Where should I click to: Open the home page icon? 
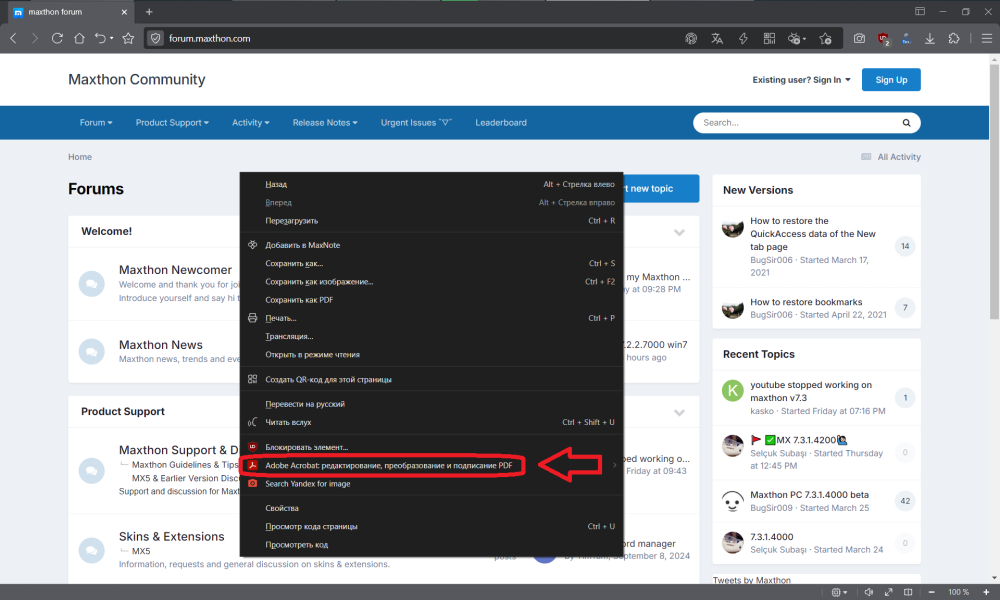click(x=79, y=38)
